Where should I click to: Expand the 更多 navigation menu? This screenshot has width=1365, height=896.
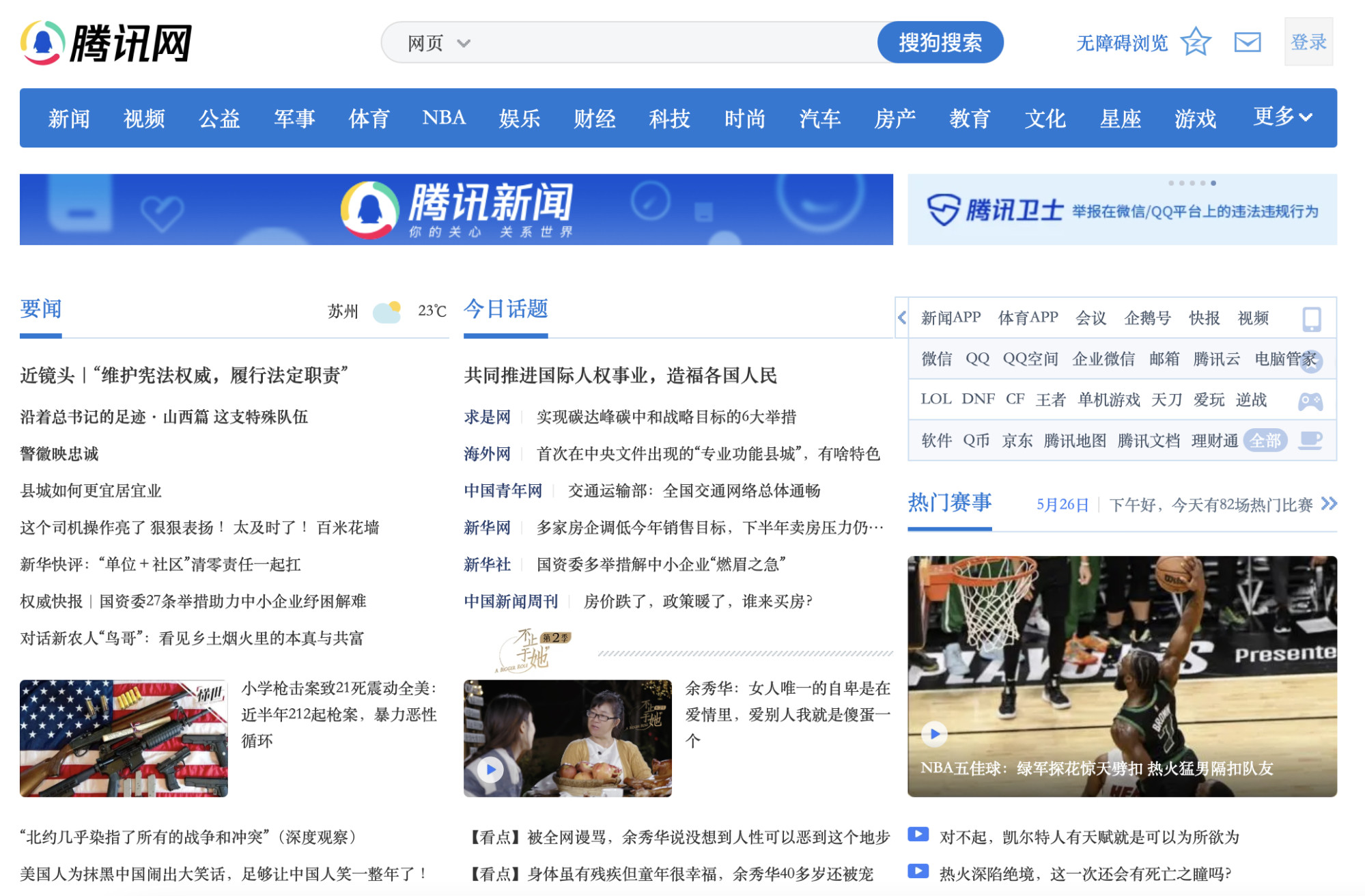tap(1283, 117)
